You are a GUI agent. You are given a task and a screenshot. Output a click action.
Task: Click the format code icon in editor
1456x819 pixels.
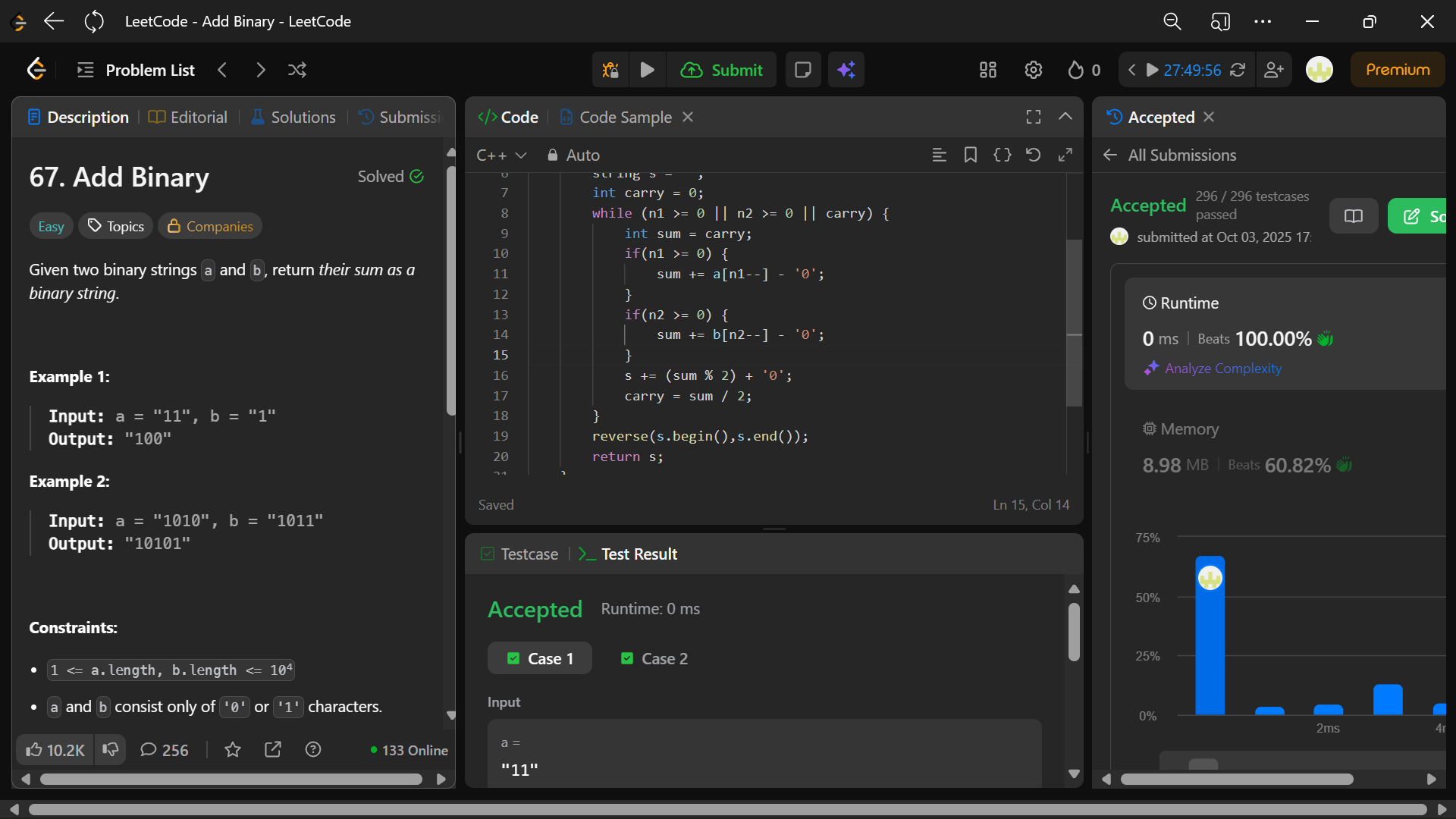point(939,155)
